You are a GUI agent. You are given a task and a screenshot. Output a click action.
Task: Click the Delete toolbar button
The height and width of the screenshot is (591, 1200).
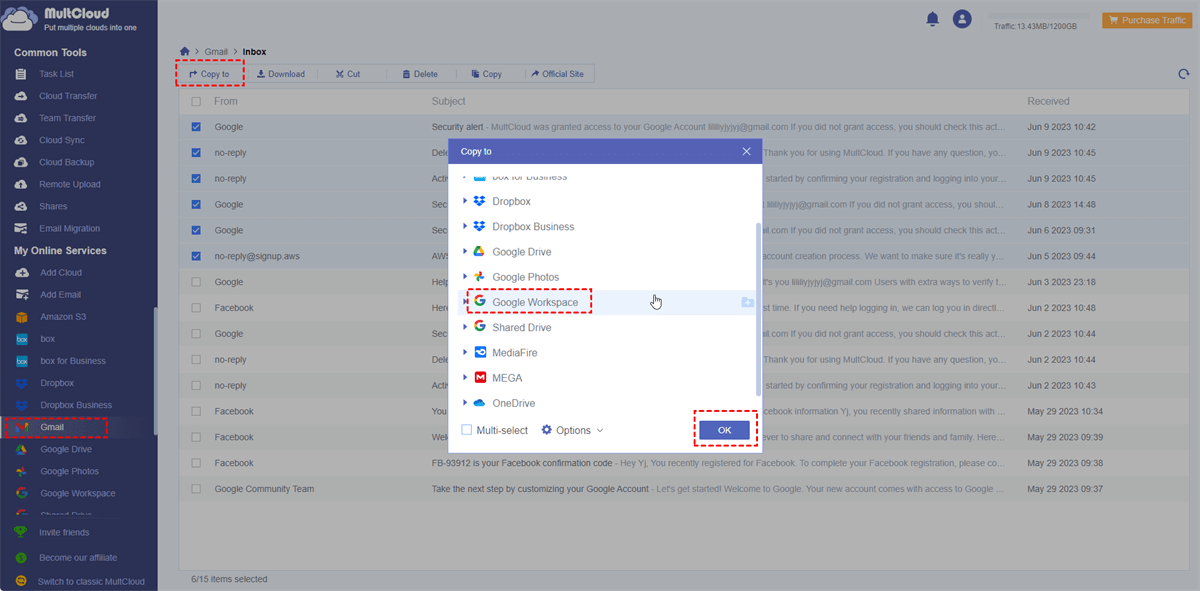420,74
